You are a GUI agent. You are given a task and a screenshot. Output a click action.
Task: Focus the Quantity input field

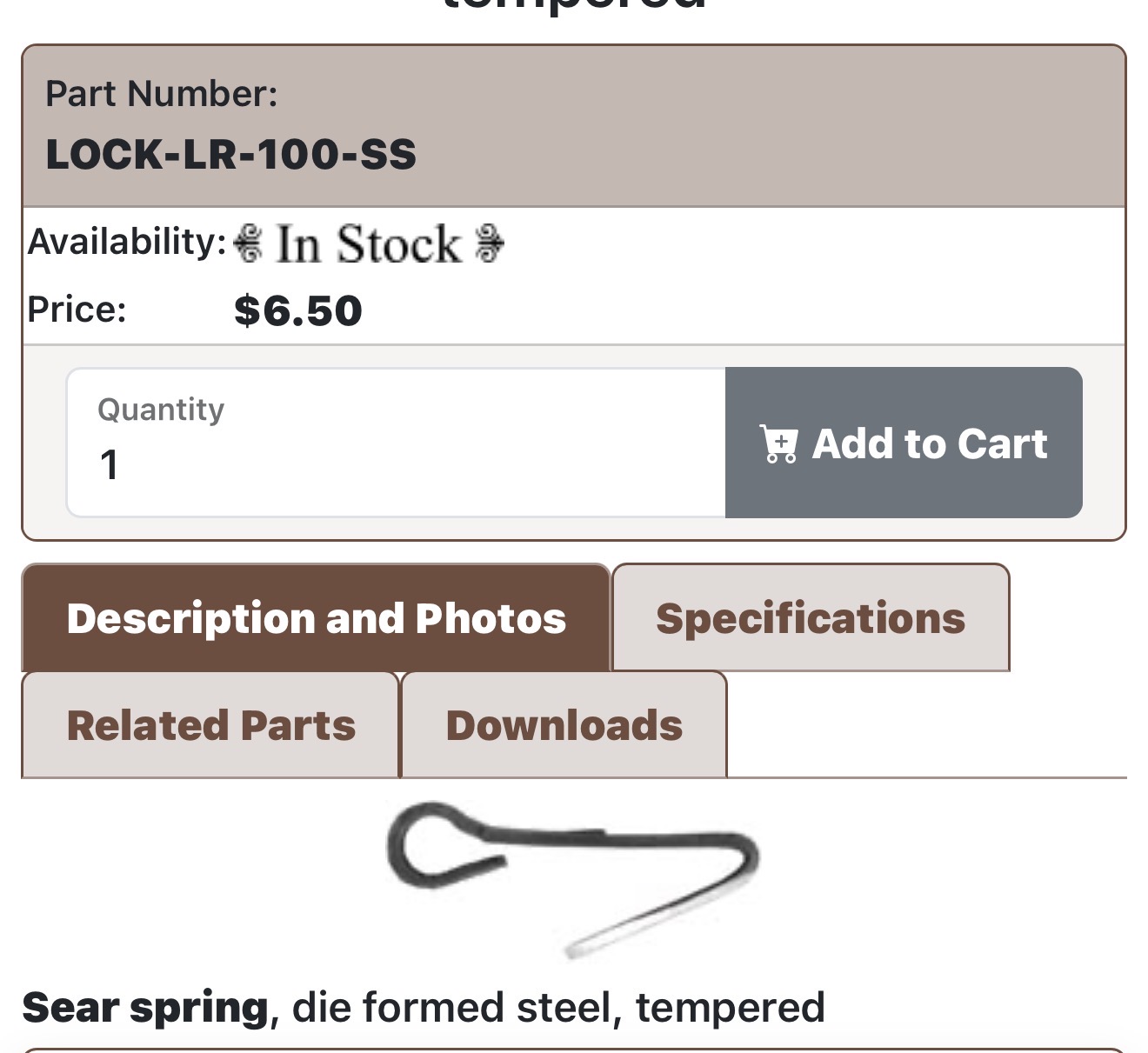(397, 443)
